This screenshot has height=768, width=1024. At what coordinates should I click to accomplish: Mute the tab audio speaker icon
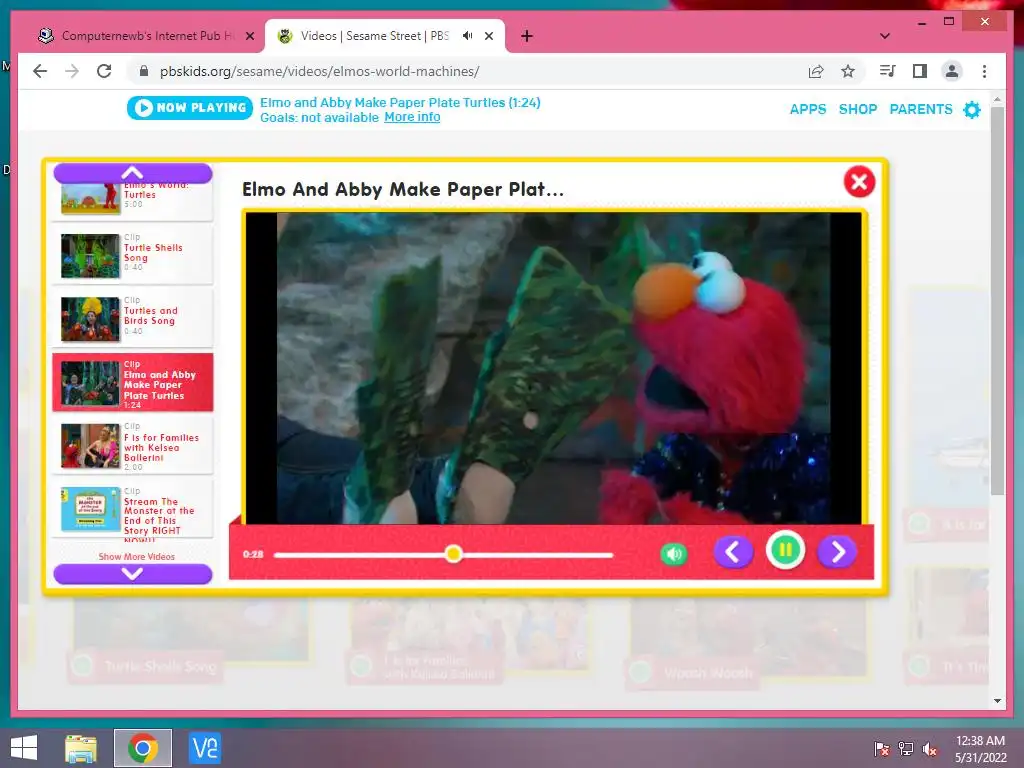(x=468, y=36)
